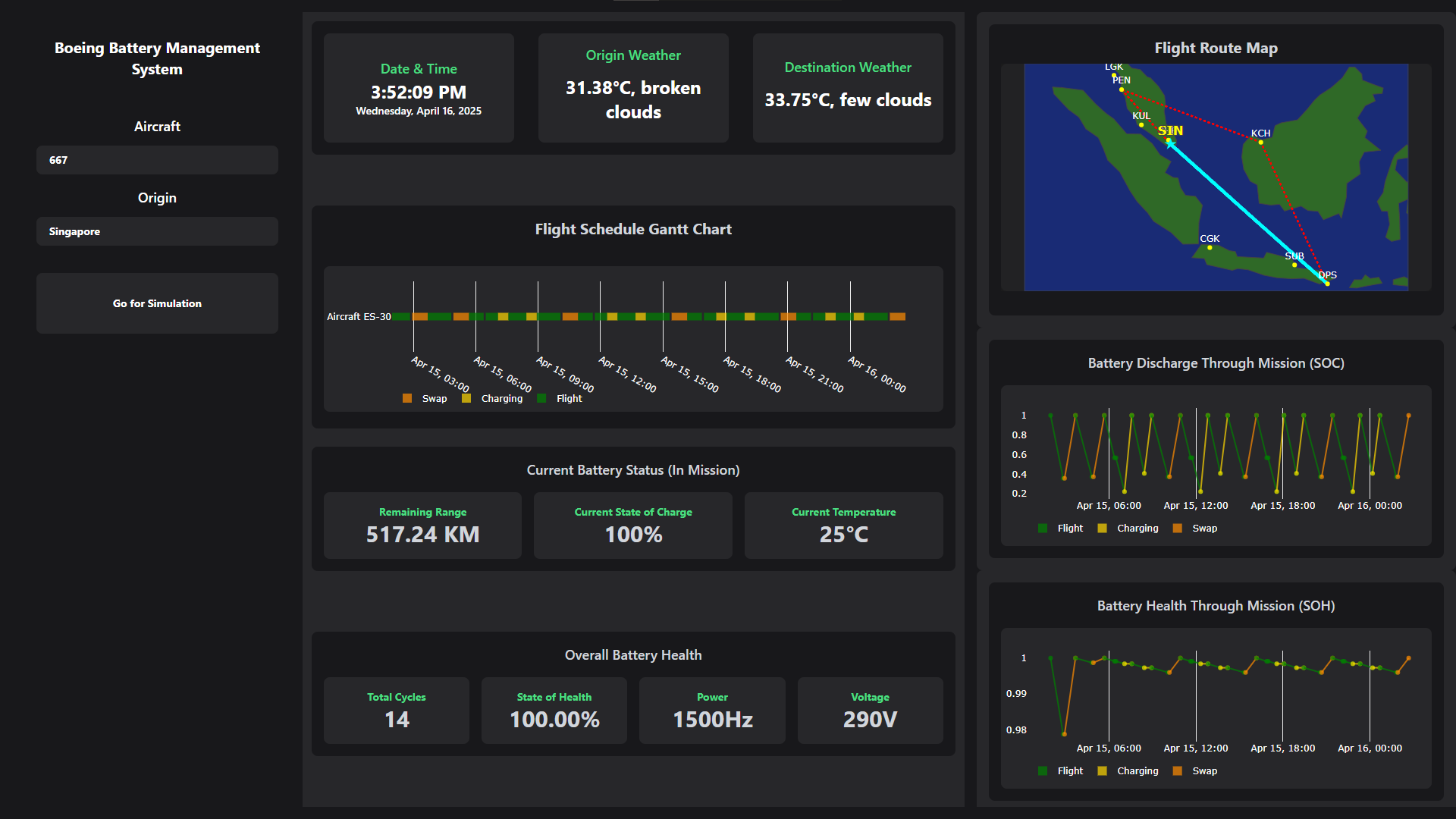This screenshot has height=819, width=1456.
Task: Click the Go for Simulation button
Action: click(x=157, y=303)
